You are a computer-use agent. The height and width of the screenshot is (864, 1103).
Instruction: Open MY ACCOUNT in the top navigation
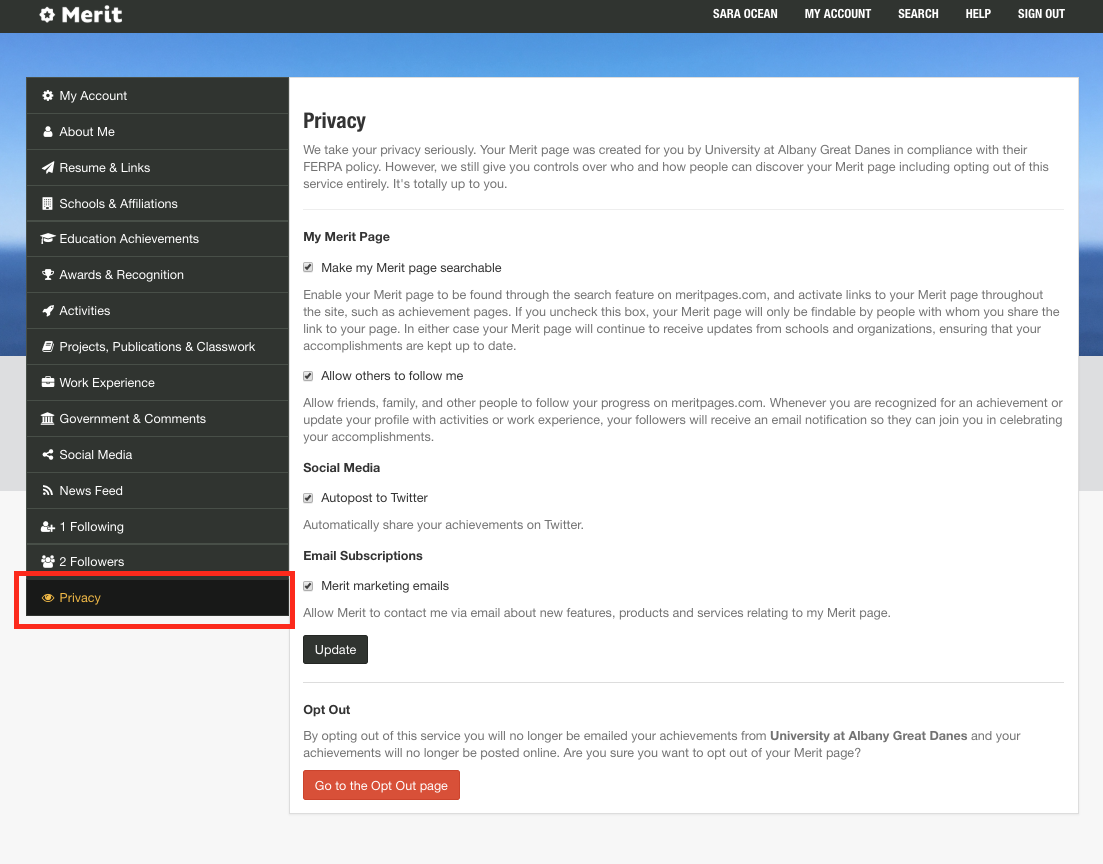click(x=838, y=14)
